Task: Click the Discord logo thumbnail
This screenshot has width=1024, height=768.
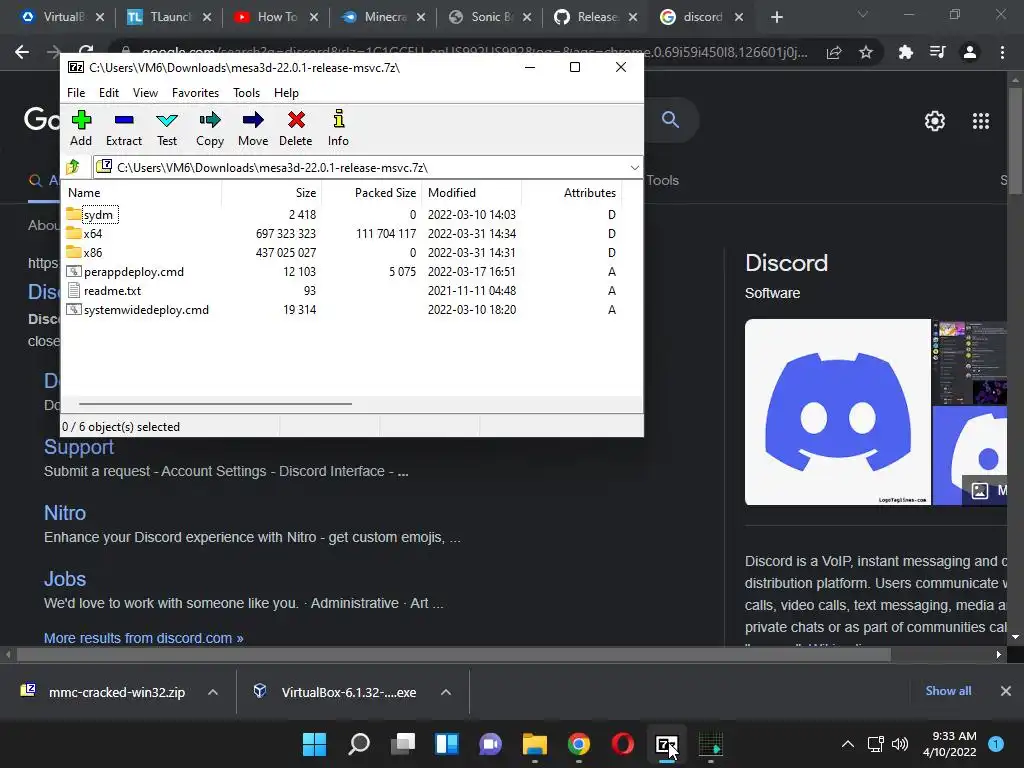Action: [838, 412]
